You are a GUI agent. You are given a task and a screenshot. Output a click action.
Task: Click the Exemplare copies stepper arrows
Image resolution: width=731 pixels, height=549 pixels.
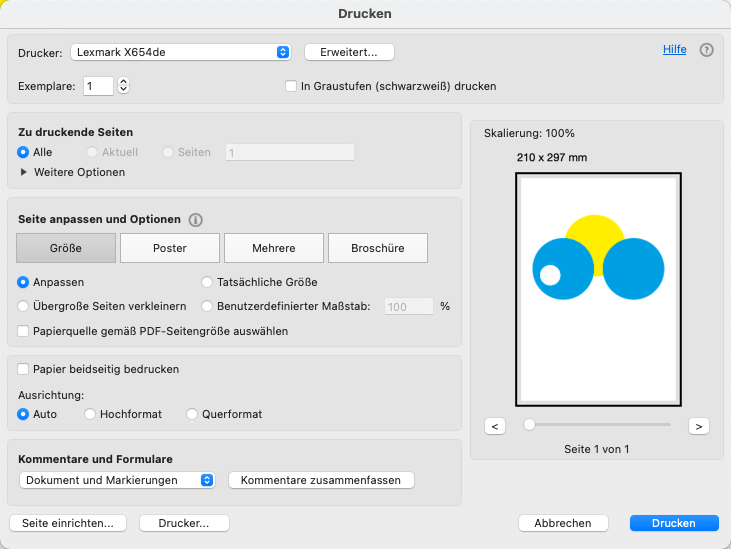click(124, 86)
